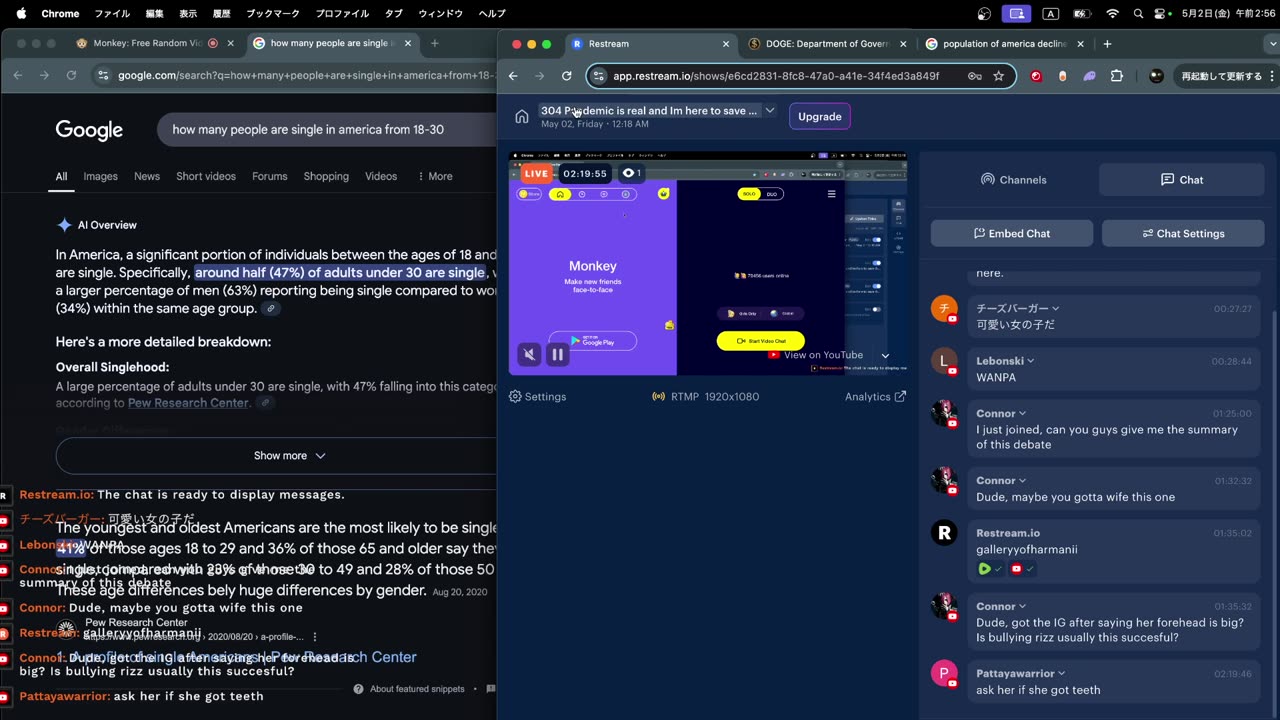This screenshot has height=720, width=1280.
Task: Click the LIVE status badge
Action: (x=536, y=173)
